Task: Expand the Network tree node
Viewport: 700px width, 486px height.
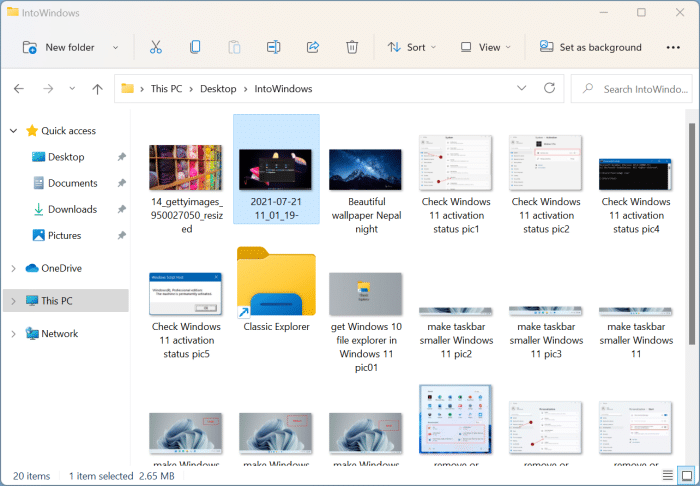Action: coord(13,333)
